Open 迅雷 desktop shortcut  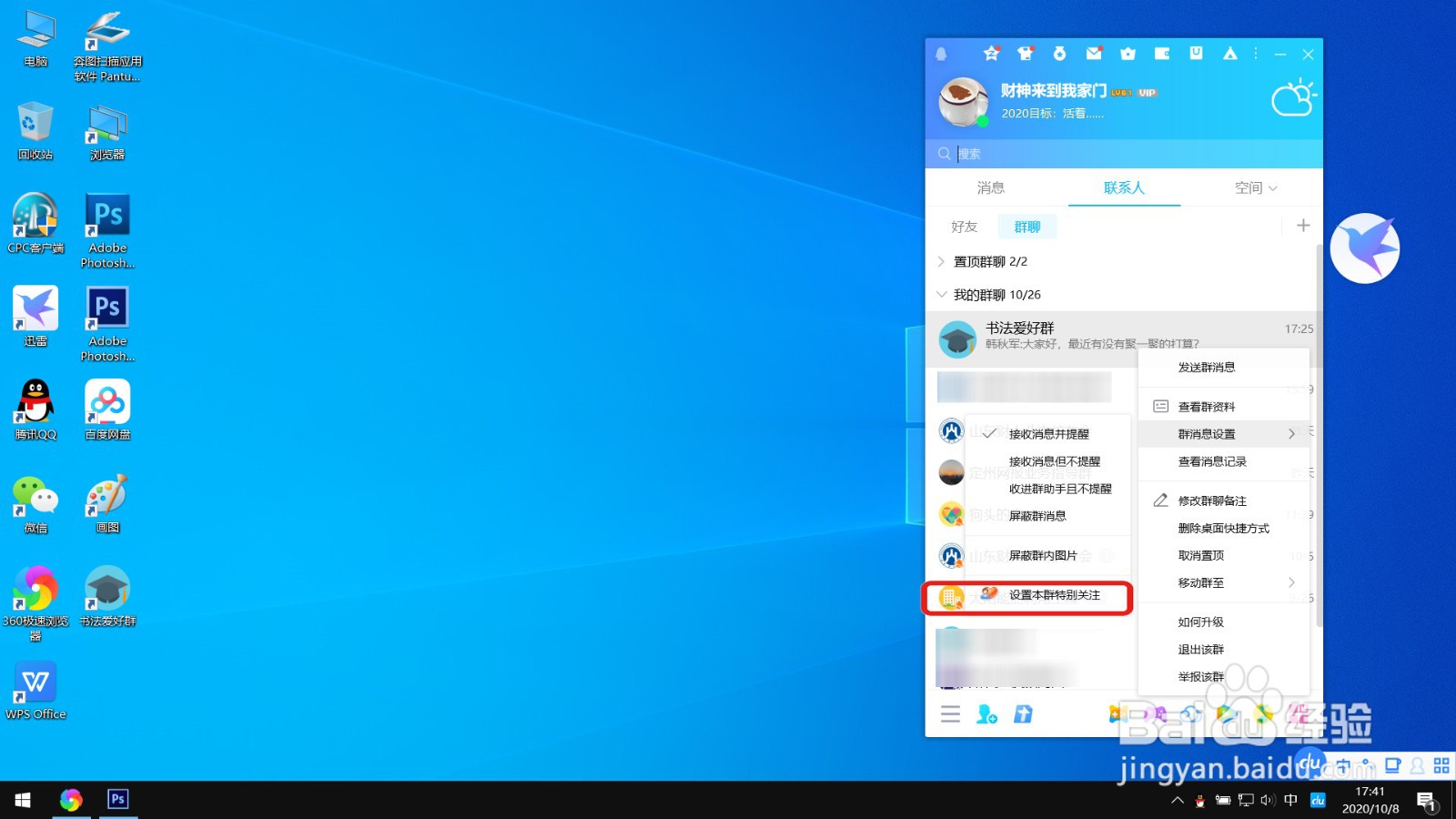[x=35, y=316]
